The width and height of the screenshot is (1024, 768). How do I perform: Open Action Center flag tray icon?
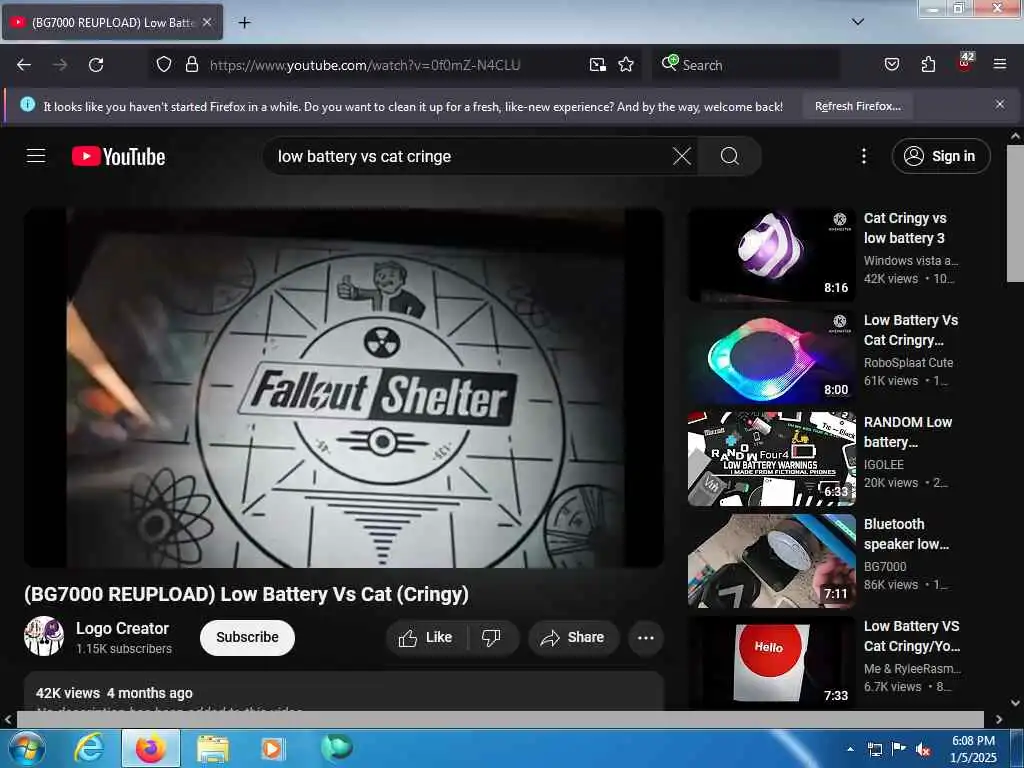(899, 749)
